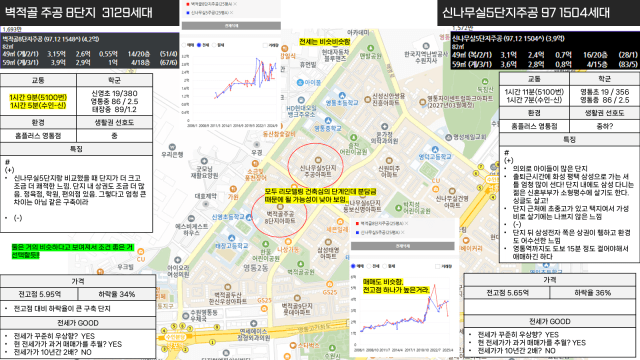Click the 신나무실5단지 주공아파트 marker icon
This screenshot has width=640, height=360.
click(x=318, y=160)
